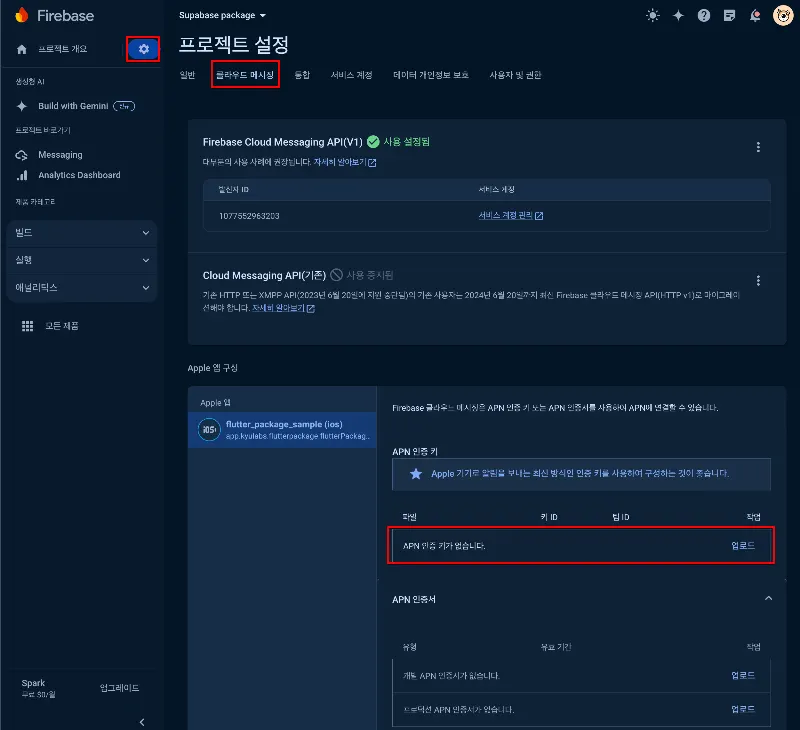Open 서비스 계정 관리 link

[x=511, y=216]
